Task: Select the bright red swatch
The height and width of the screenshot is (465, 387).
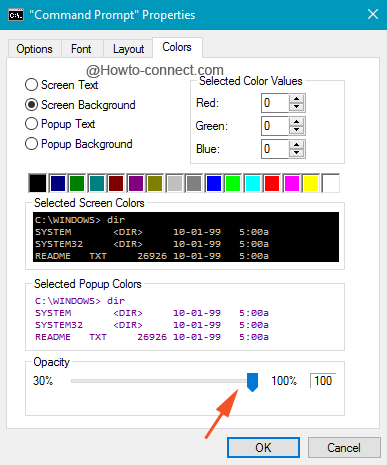Action: [272, 183]
